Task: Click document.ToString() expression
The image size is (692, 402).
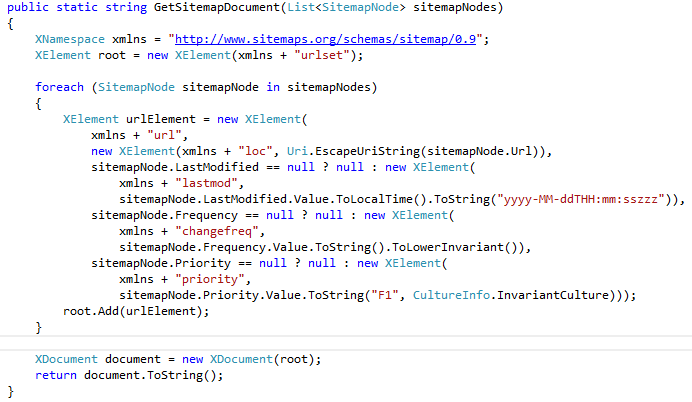Action: click(150, 375)
